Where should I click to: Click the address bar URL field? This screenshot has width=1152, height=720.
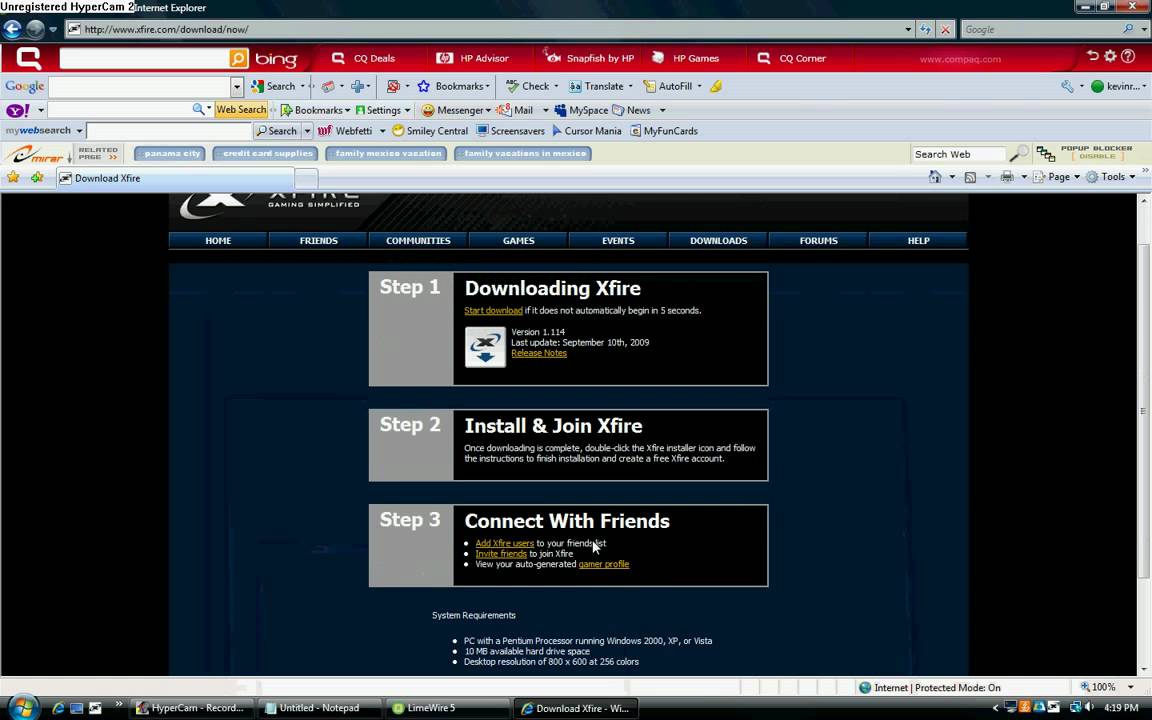click(485, 29)
